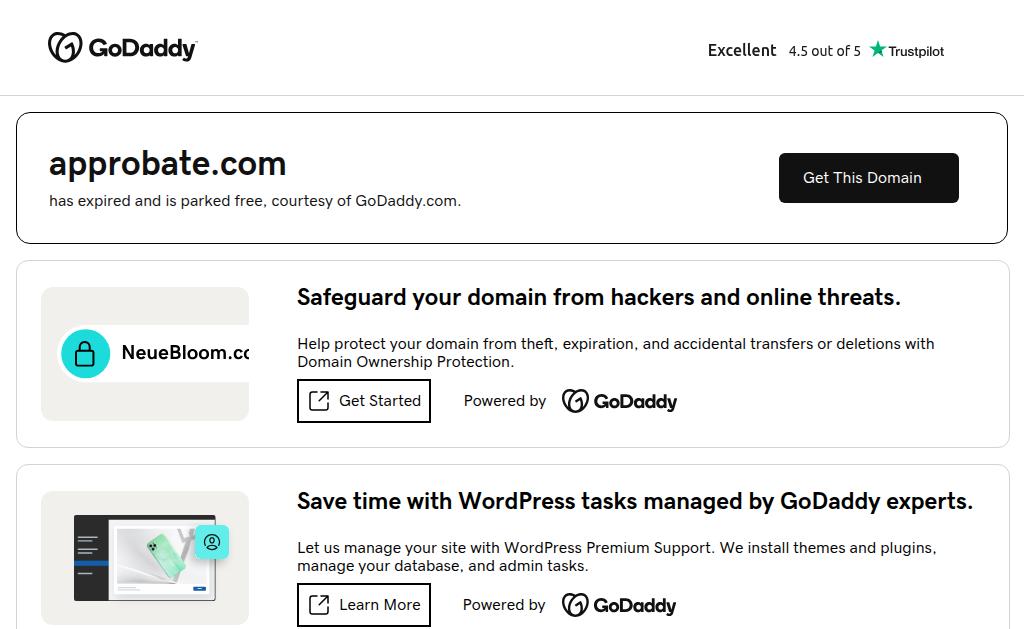1024x629 pixels.
Task: Click the Save time with WordPress heading
Action: 634,501
